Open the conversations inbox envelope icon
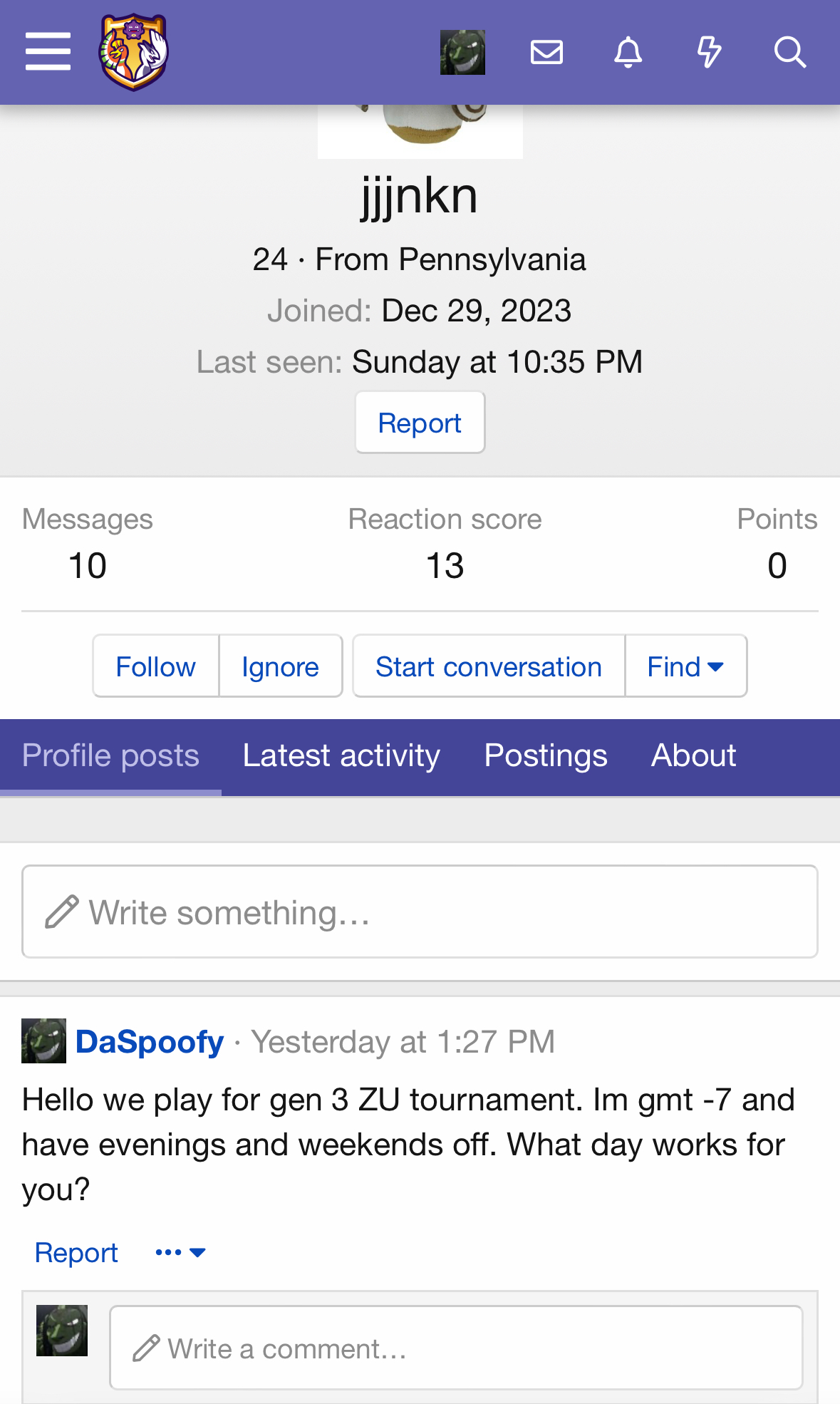840x1404 pixels. pyautogui.click(x=546, y=52)
